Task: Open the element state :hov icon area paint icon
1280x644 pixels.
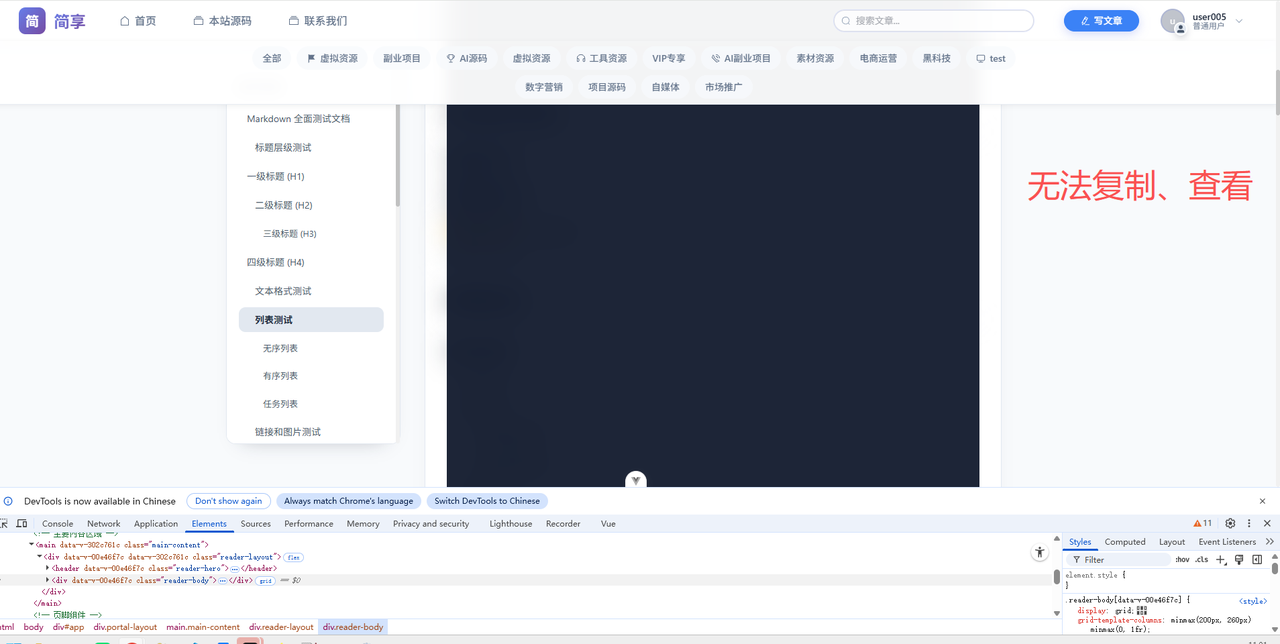Action: coord(1239,559)
